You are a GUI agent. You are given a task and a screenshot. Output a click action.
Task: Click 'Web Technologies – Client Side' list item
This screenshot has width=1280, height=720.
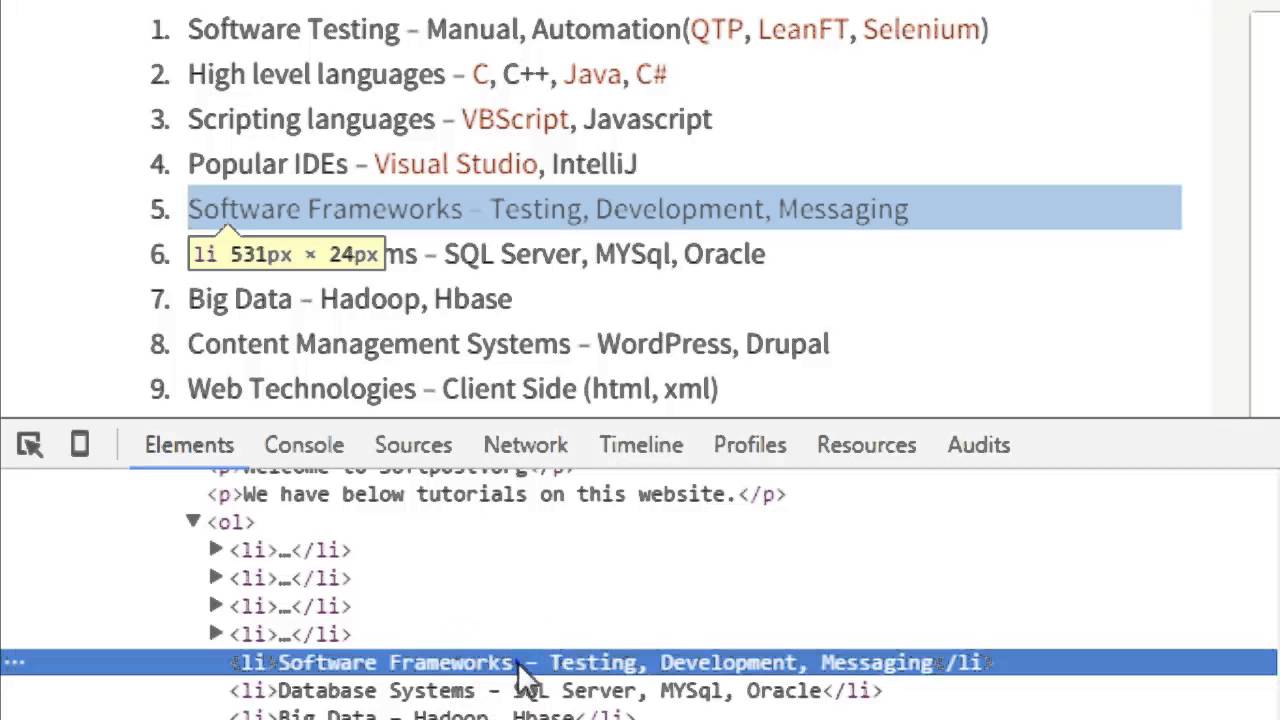coord(453,389)
